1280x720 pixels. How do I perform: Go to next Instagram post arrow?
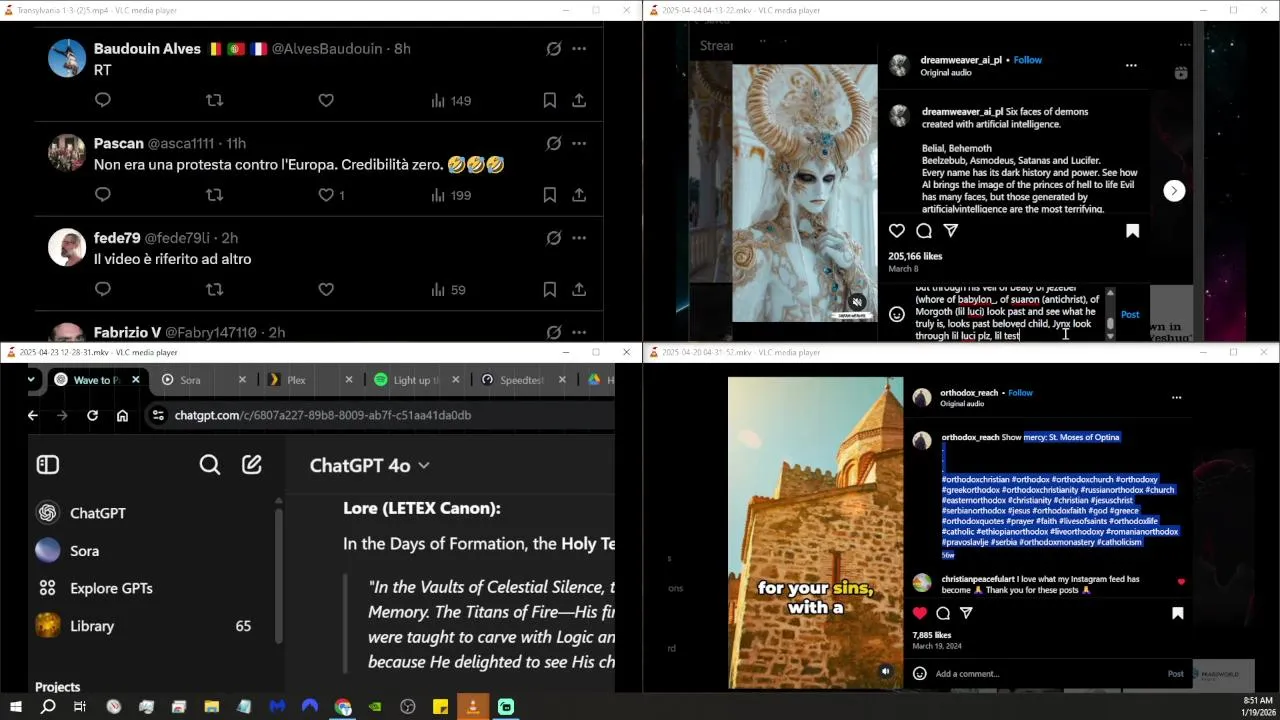(1174, 191)
